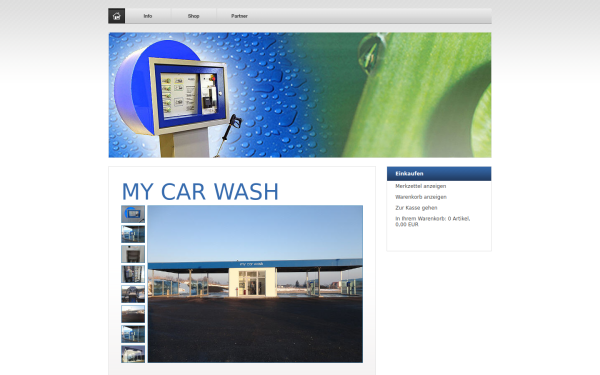View the dark asphalt lot thumbnail

click(133, 314)
